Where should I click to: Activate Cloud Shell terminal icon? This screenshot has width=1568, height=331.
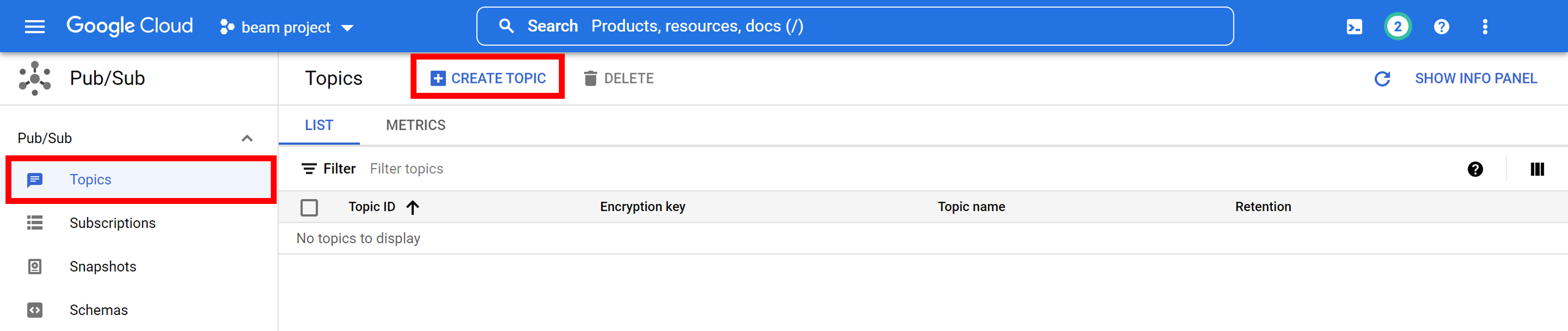click(x=1354, y=27)
